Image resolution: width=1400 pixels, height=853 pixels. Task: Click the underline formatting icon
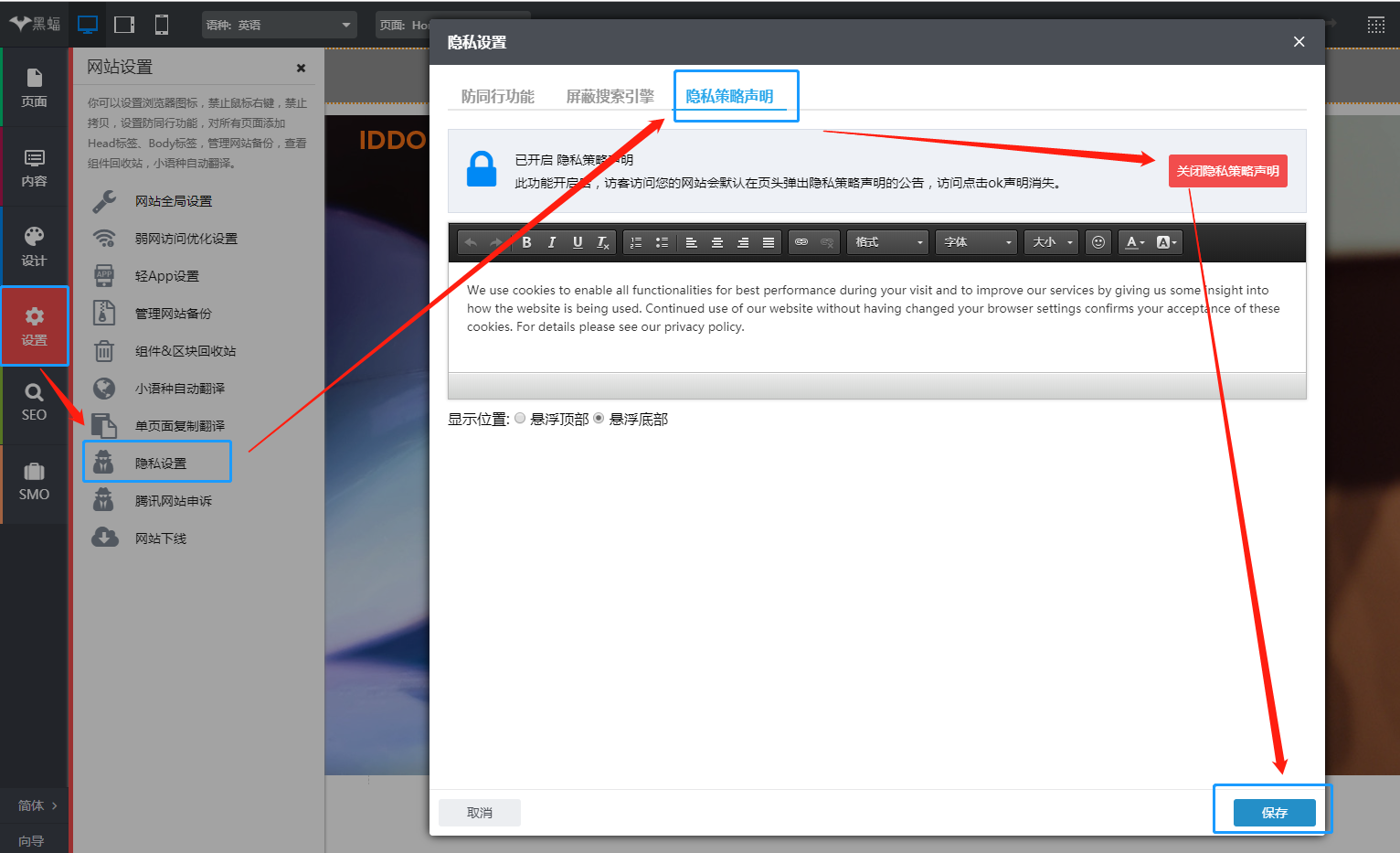pos(578,242)
